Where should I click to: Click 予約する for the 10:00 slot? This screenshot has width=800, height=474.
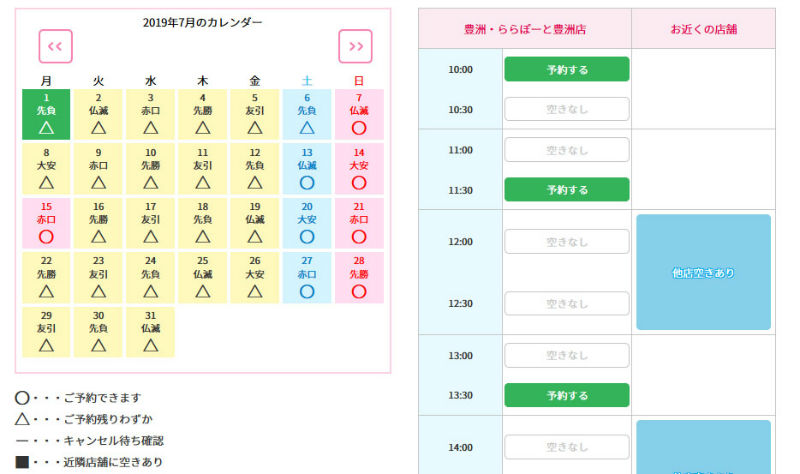pyautogui.click(x=566, y=69)
